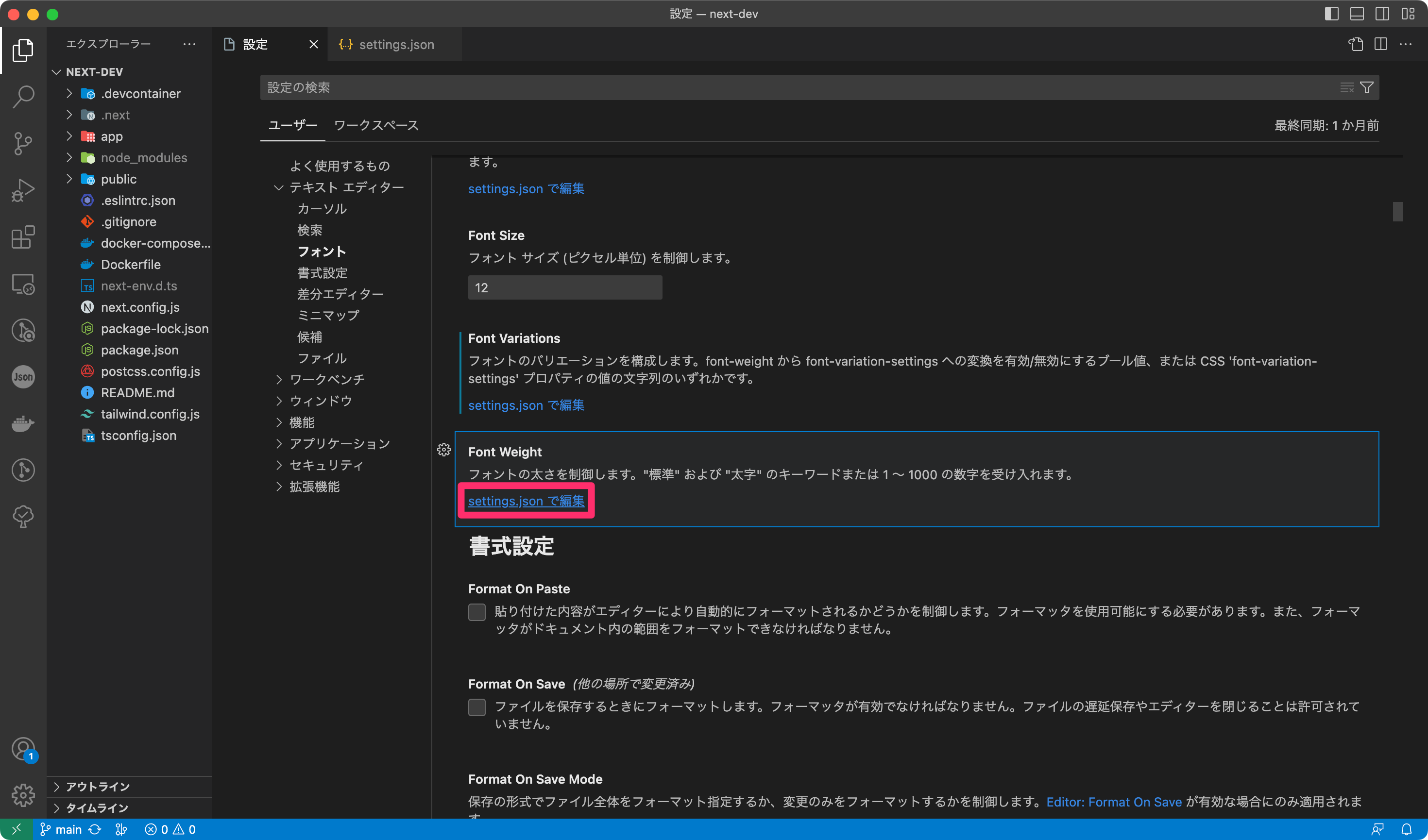Open the Source Control view
This screenshot has height=840, width=1428.
click(23, 143)
